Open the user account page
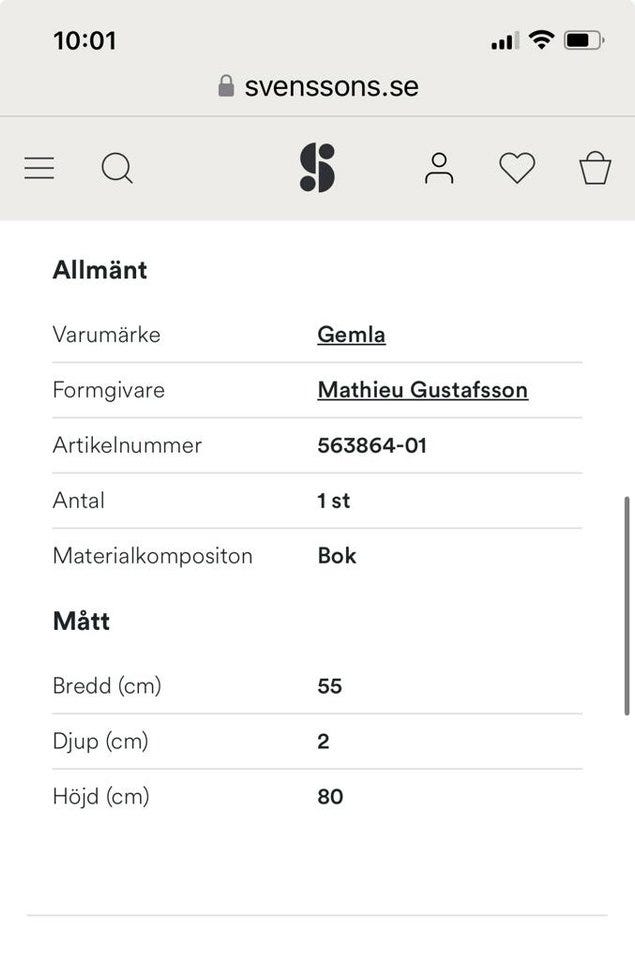 [x=438, y=168]
